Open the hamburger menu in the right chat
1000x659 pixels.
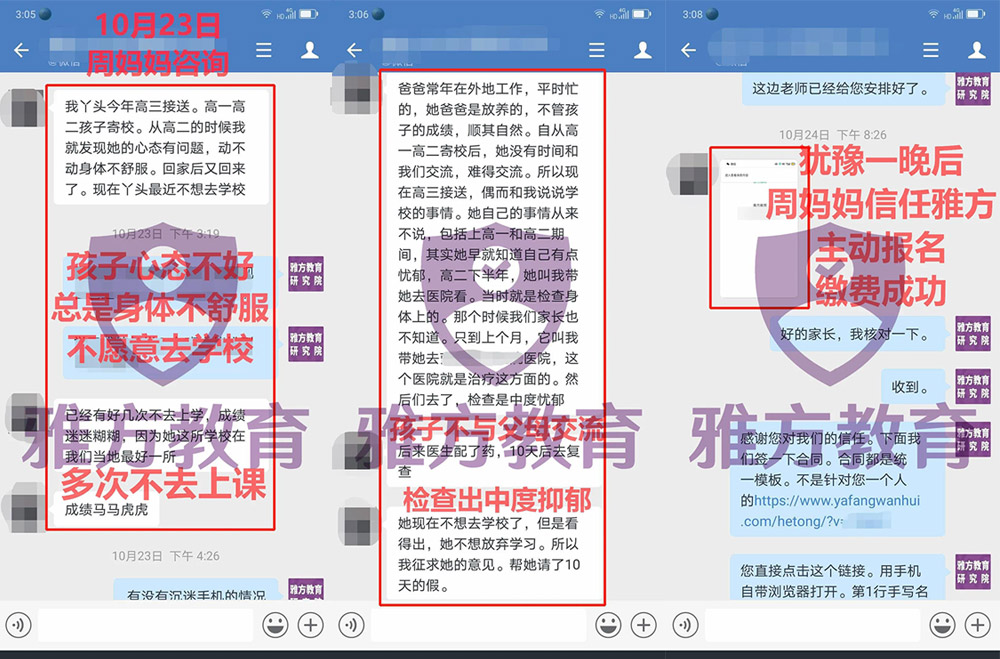pyautogui.click(x=930, y=50)
